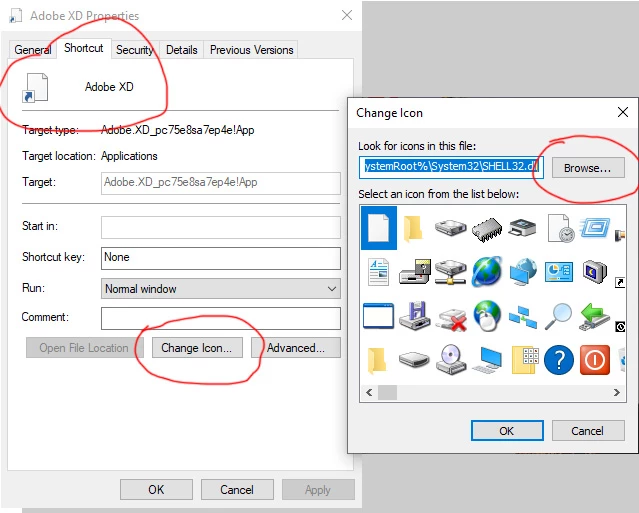Screen dimensions: 639x513
Task: Click Browse... in Change Icon dialog
Action: (x=588, y=167)
